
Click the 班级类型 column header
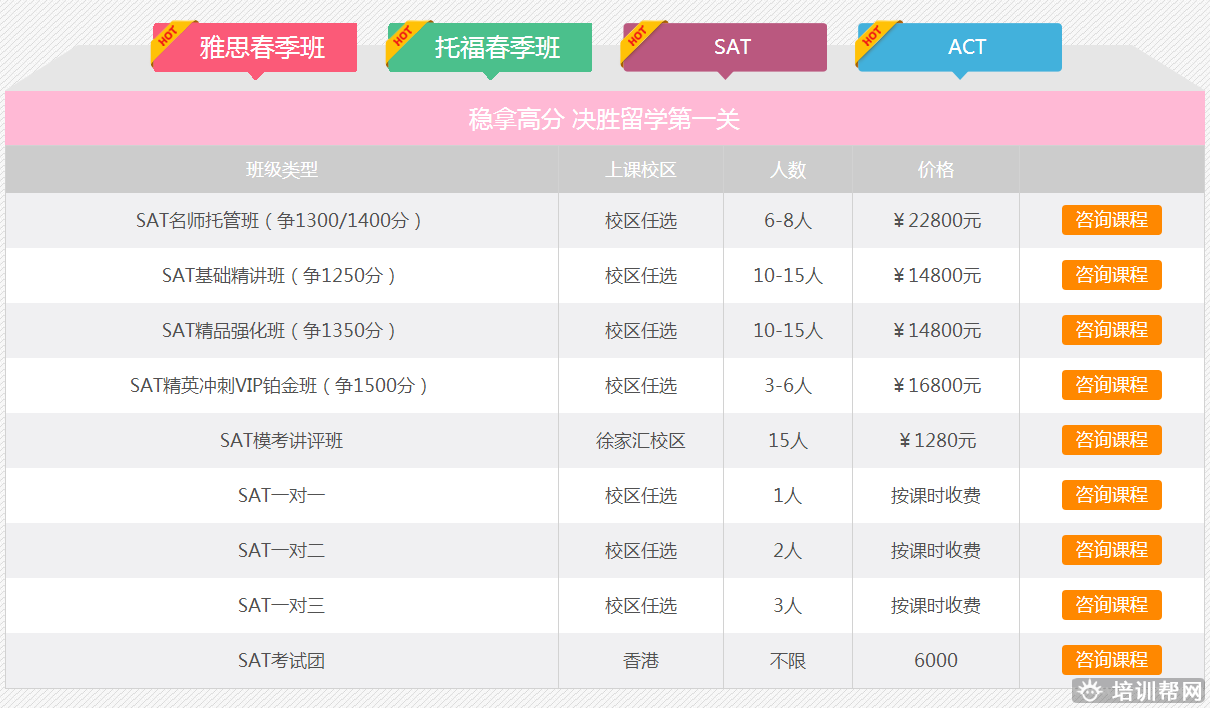tap(282, 170)
